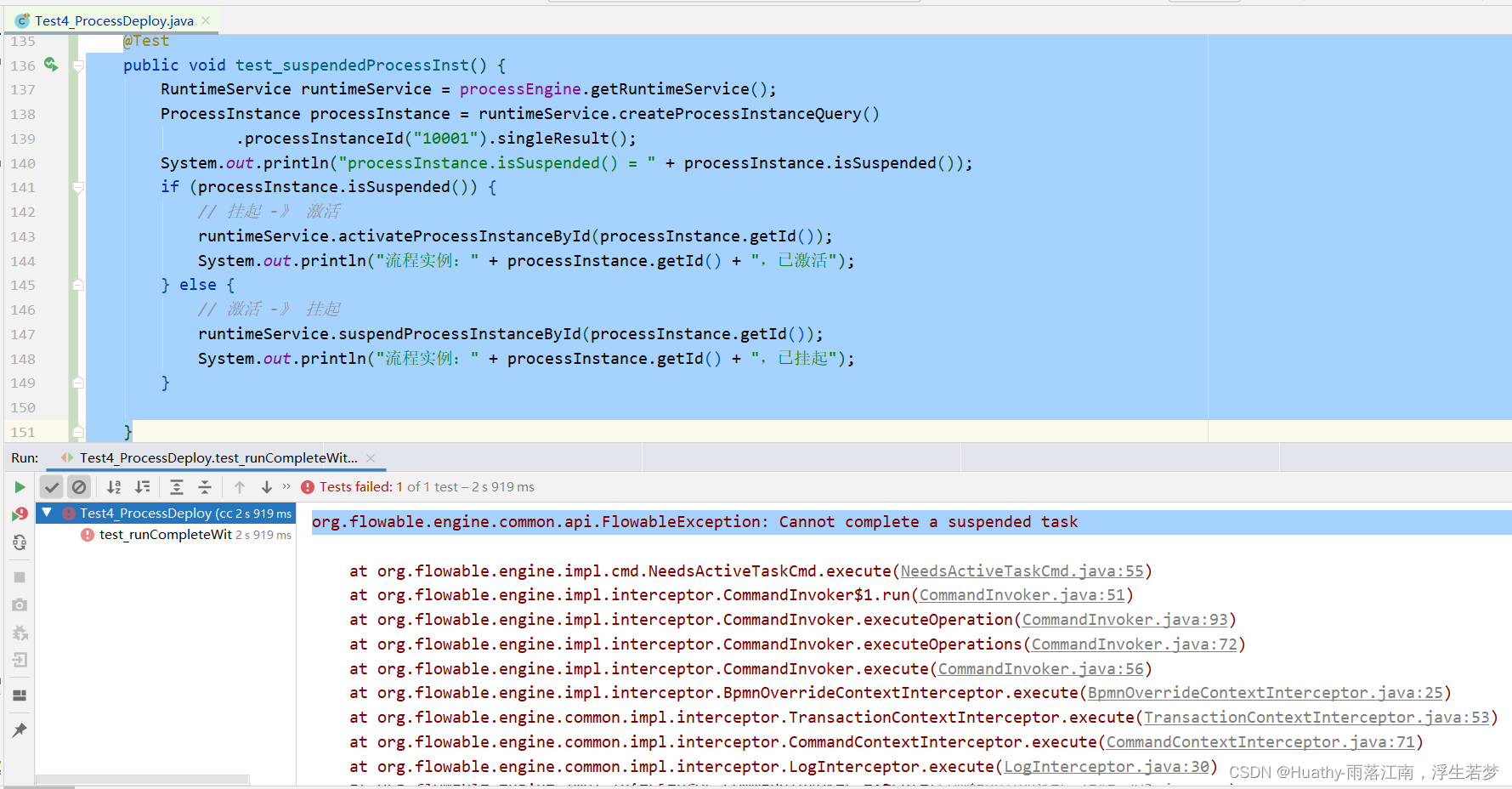Sort tests alphabetically
The height and width of the screenshot is (789, 1512).
tap(114, 487)
